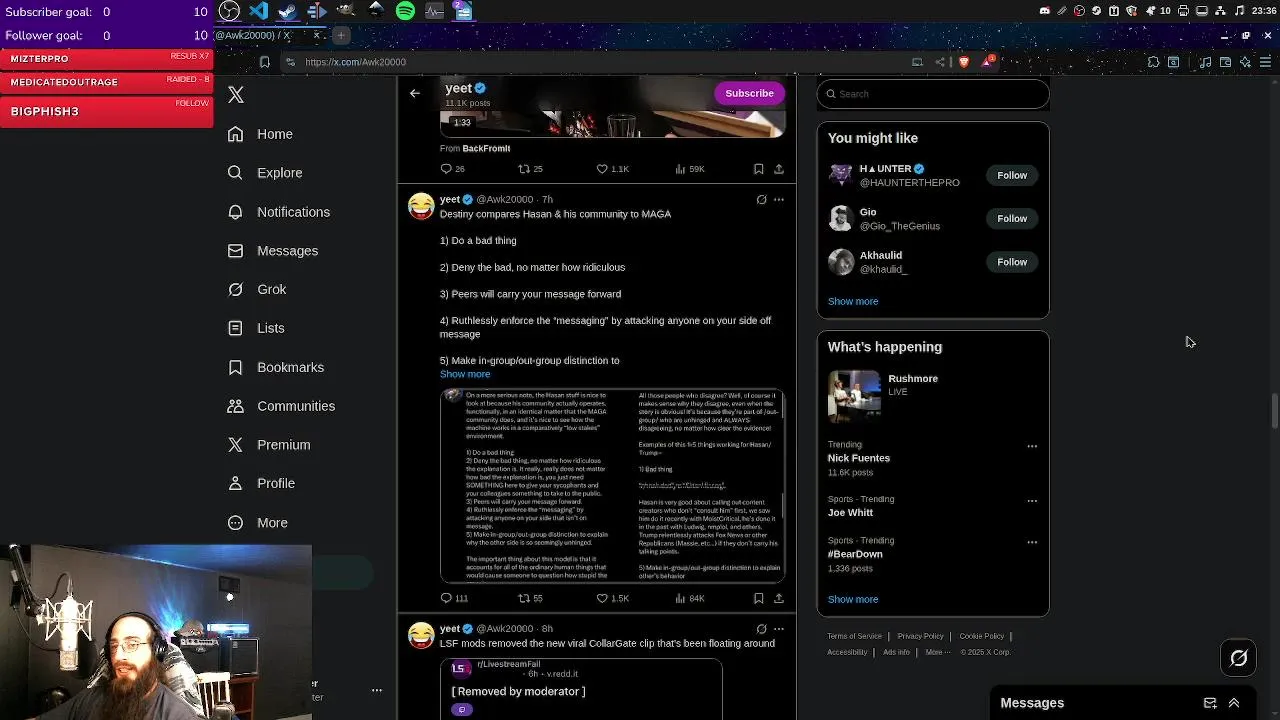Open the browser hamburger menu
Image resolution: width=1280 pixels, height=720 pixels.
tap(1265, 62)
